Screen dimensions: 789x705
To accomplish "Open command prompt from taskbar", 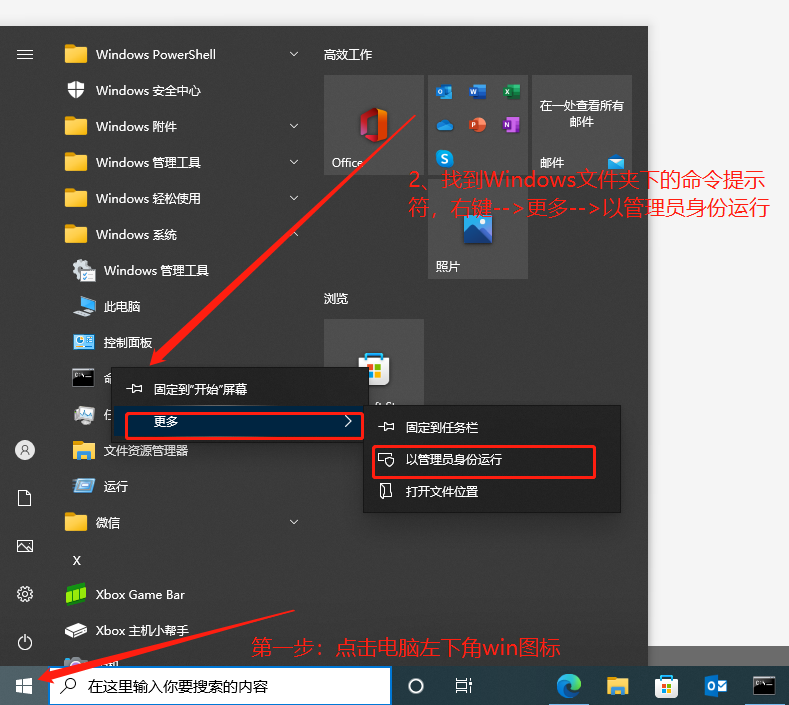I will pos(764,686).
